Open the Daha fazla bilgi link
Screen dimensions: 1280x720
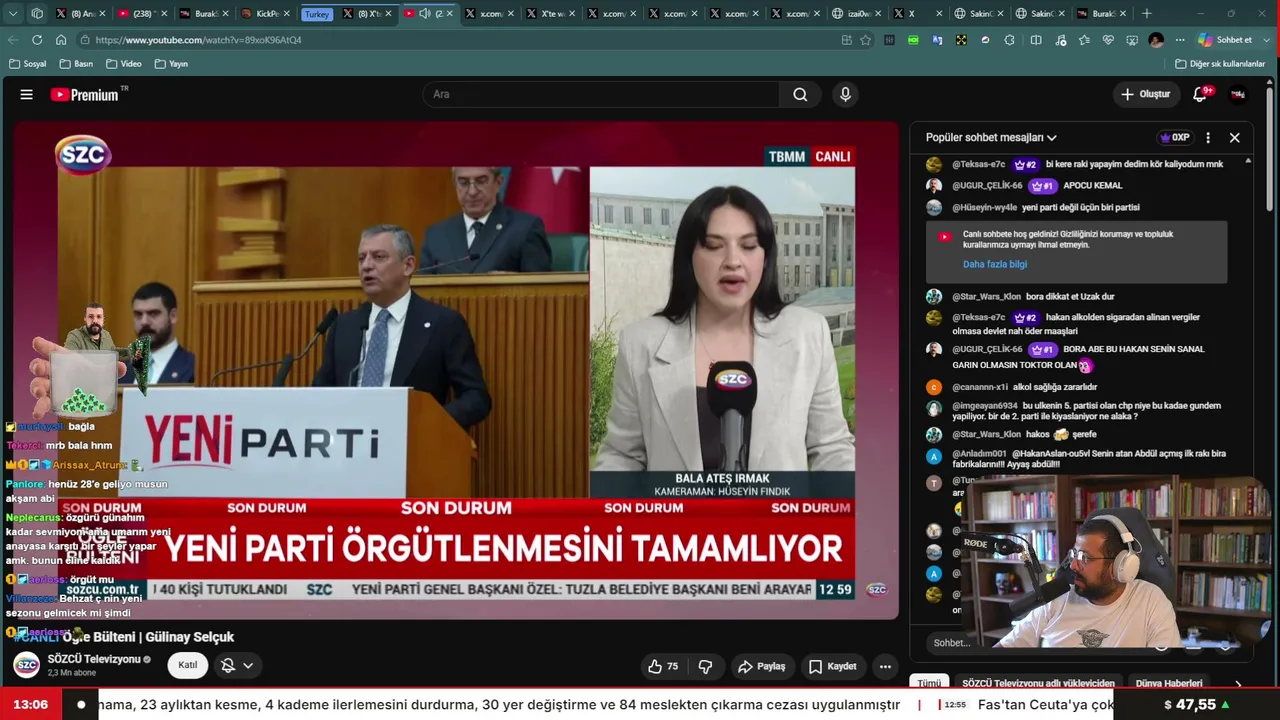995,264
